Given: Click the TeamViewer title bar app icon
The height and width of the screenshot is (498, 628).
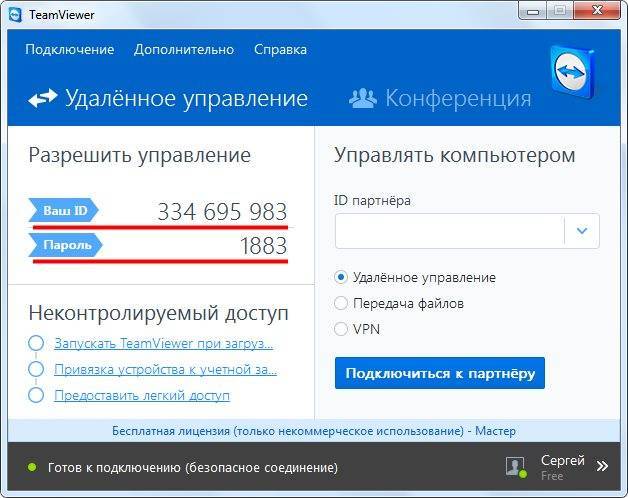Looking at the screenshot, I should [15, 15].
